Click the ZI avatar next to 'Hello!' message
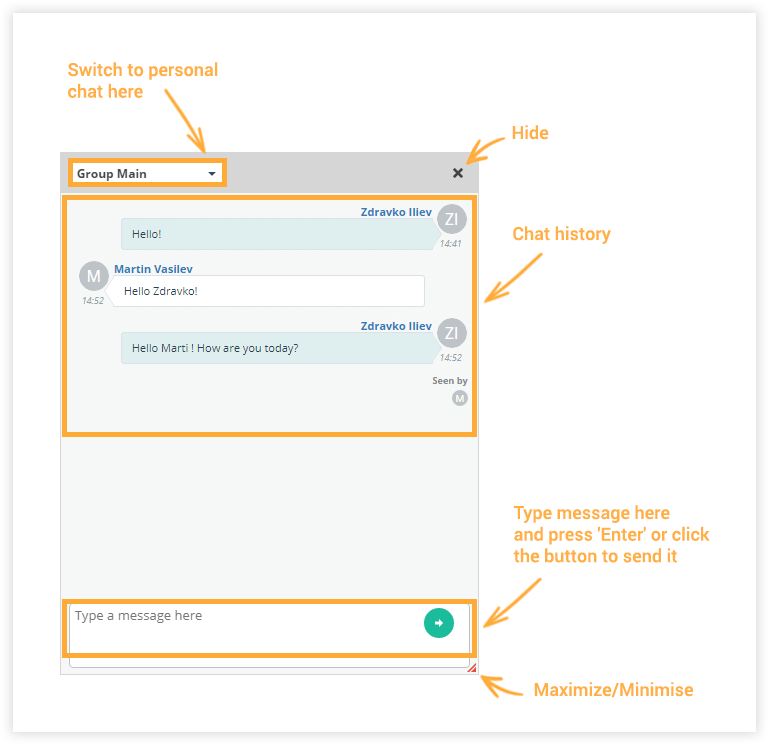Image resolution: width=769 pixels, height=745 pixels. [x=452, y=219]
